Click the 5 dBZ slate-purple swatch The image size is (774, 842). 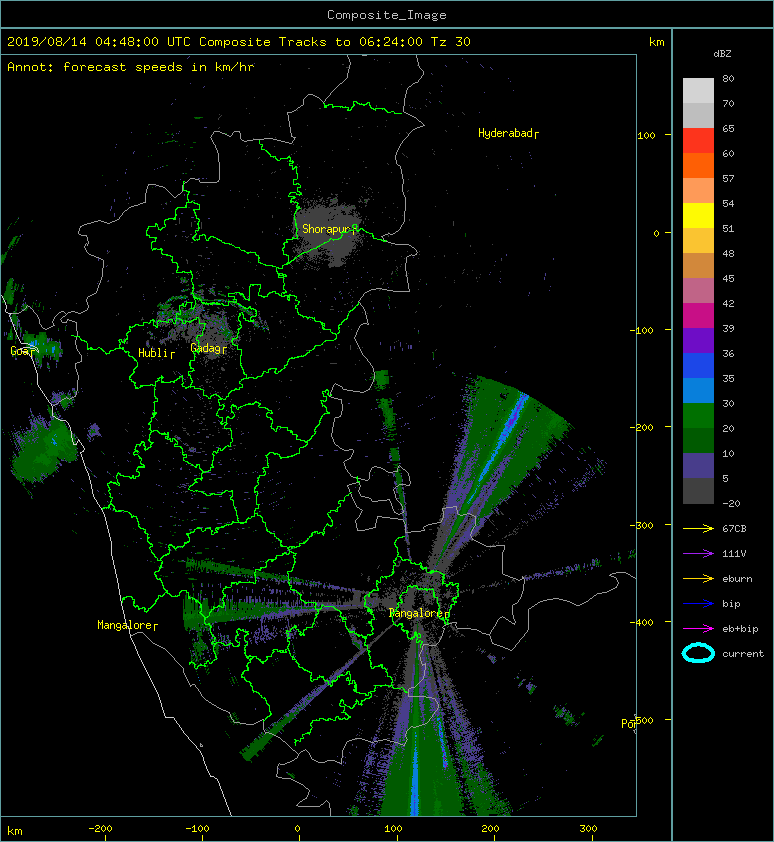tap(698, 466)
